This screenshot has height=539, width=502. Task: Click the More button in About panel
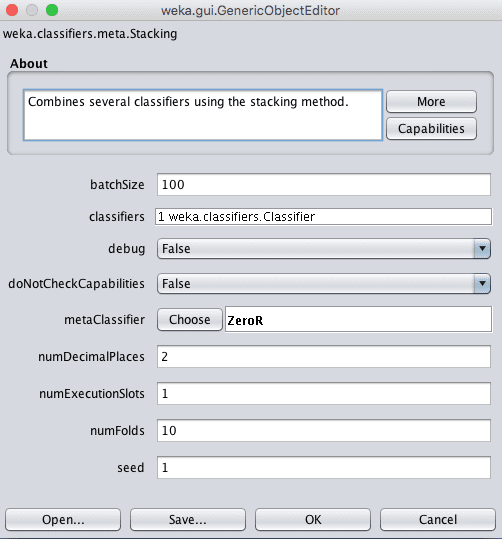pyautogui.click(x=431, y=102)
